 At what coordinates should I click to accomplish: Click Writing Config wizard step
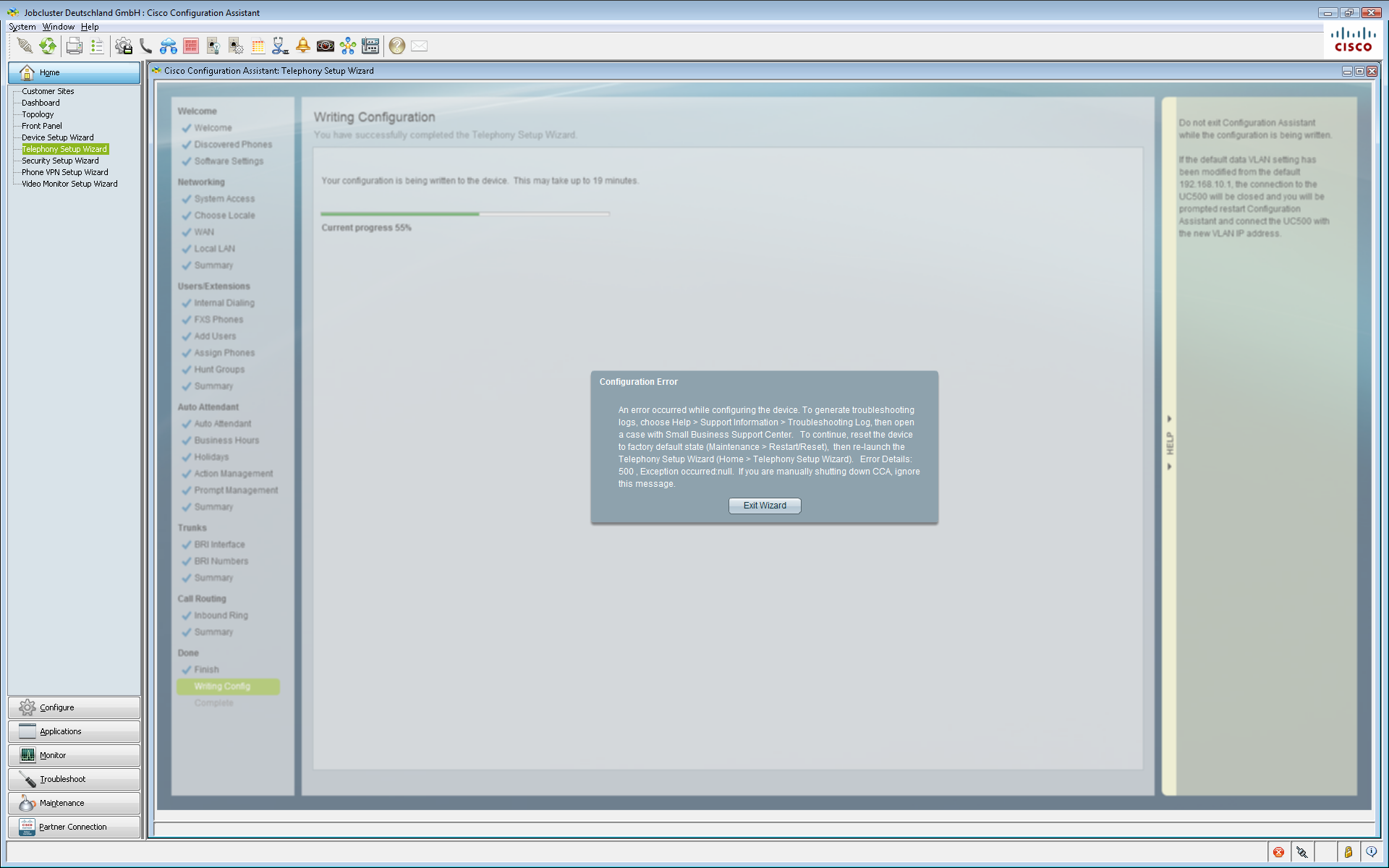coord(228,686)
